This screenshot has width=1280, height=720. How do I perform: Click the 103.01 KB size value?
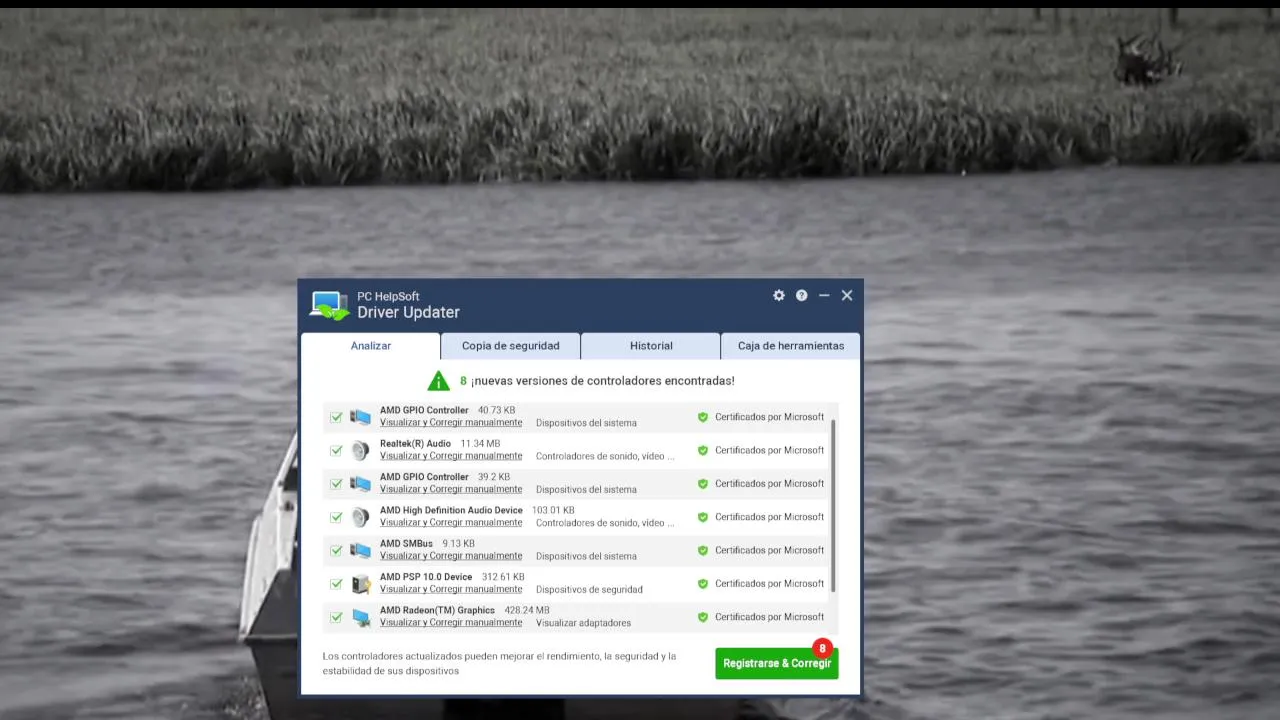tap(553, 510)
